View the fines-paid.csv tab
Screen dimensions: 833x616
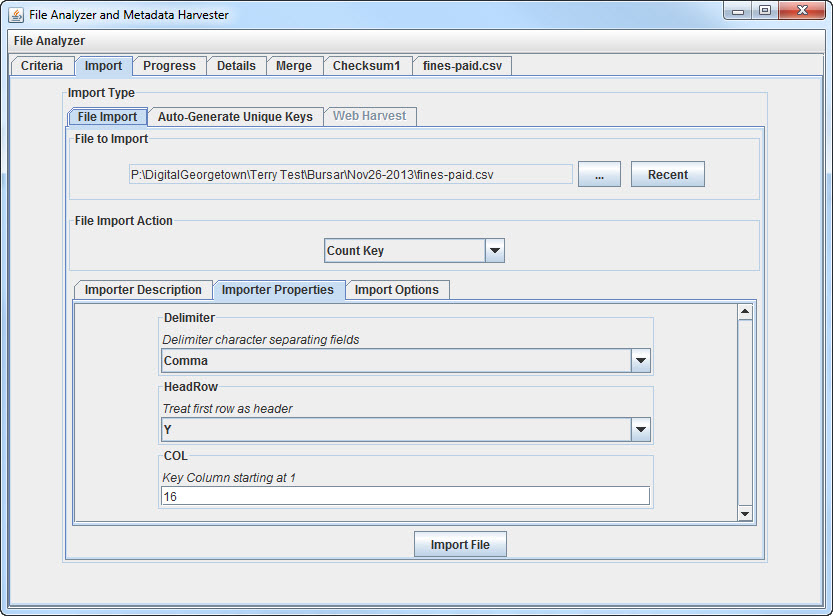tap(462, 66)
